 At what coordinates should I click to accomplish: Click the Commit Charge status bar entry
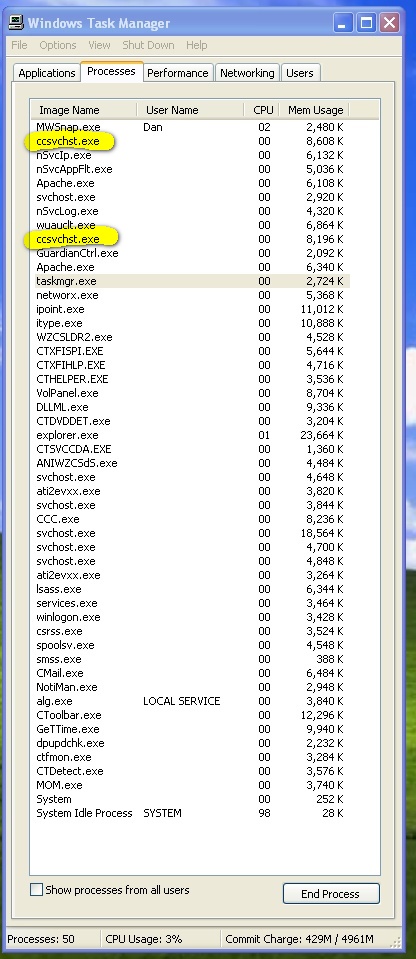299,939
